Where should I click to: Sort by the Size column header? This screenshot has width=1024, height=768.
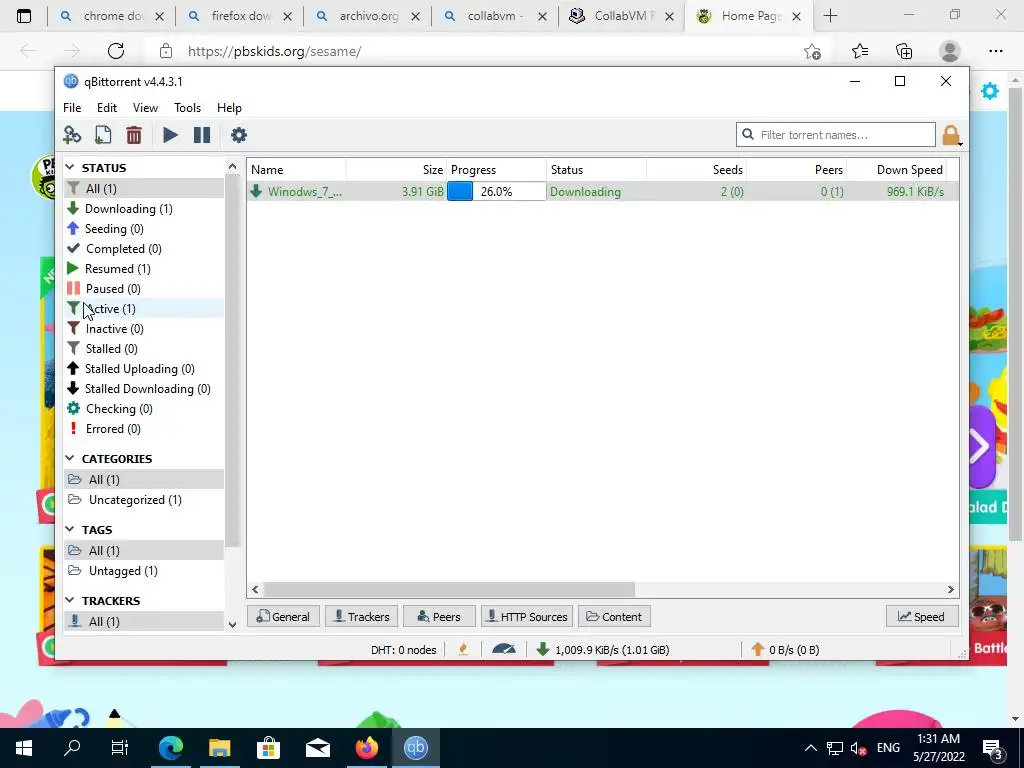pos(396,170)
